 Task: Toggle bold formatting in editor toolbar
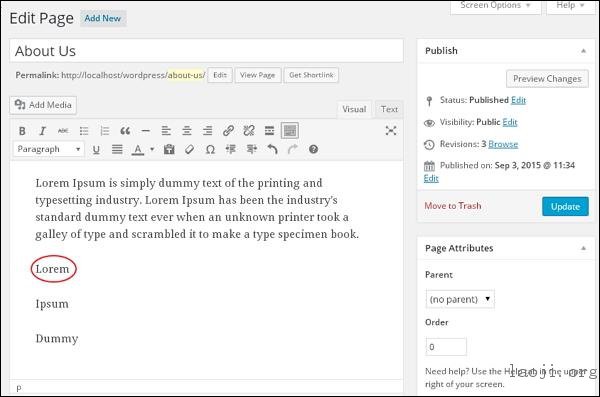[x=22, y=131]
